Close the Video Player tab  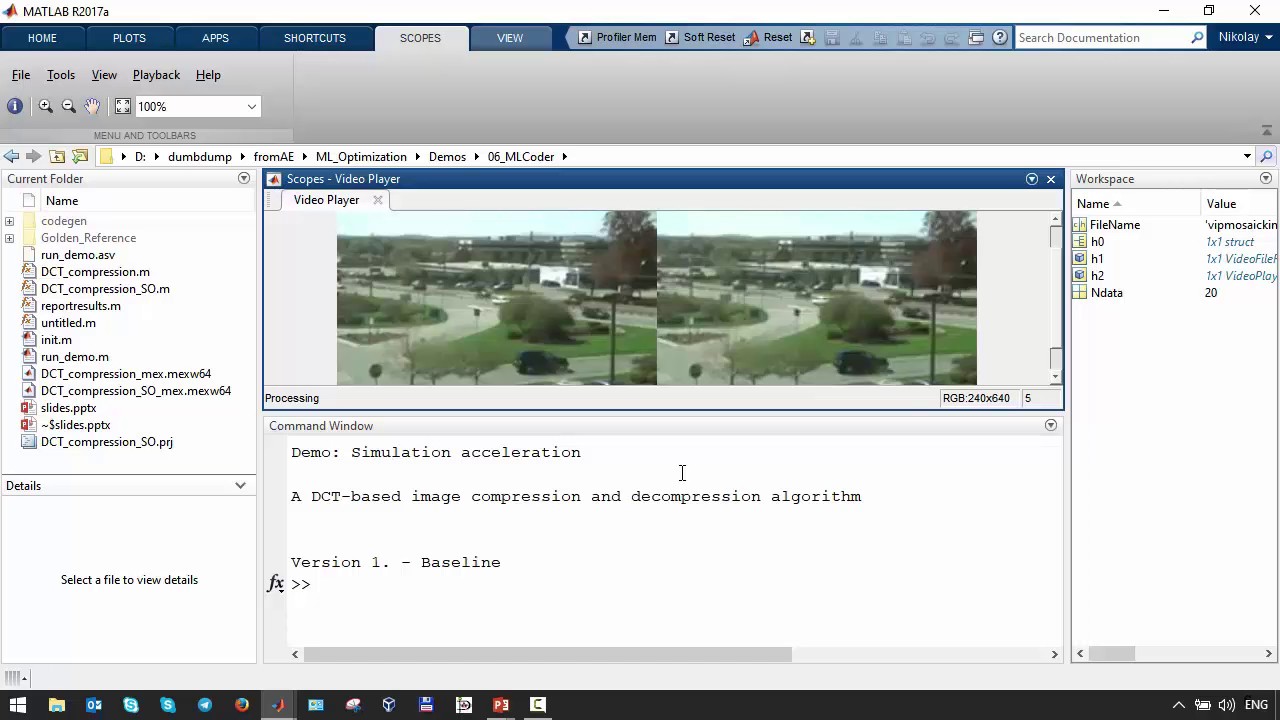coord(378,200)
